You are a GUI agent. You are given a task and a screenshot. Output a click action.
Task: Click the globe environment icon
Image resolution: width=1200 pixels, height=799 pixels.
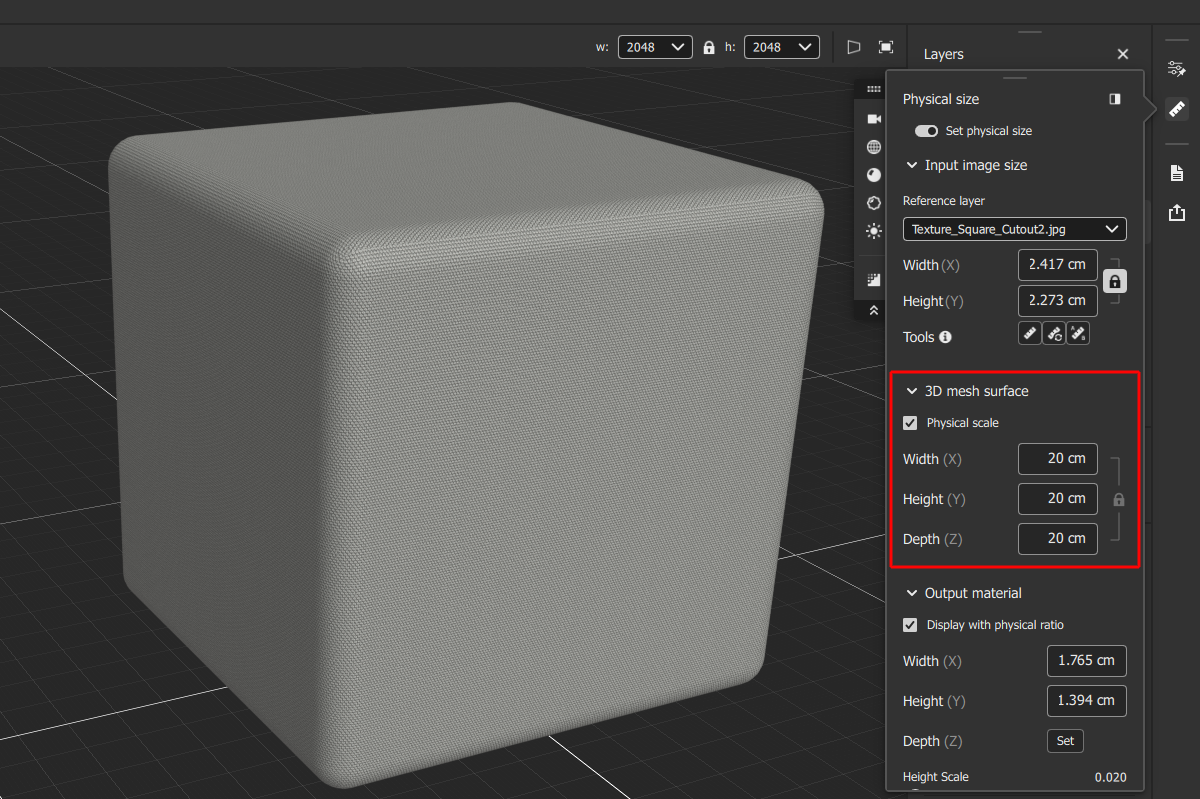click(x=874, y=147)
